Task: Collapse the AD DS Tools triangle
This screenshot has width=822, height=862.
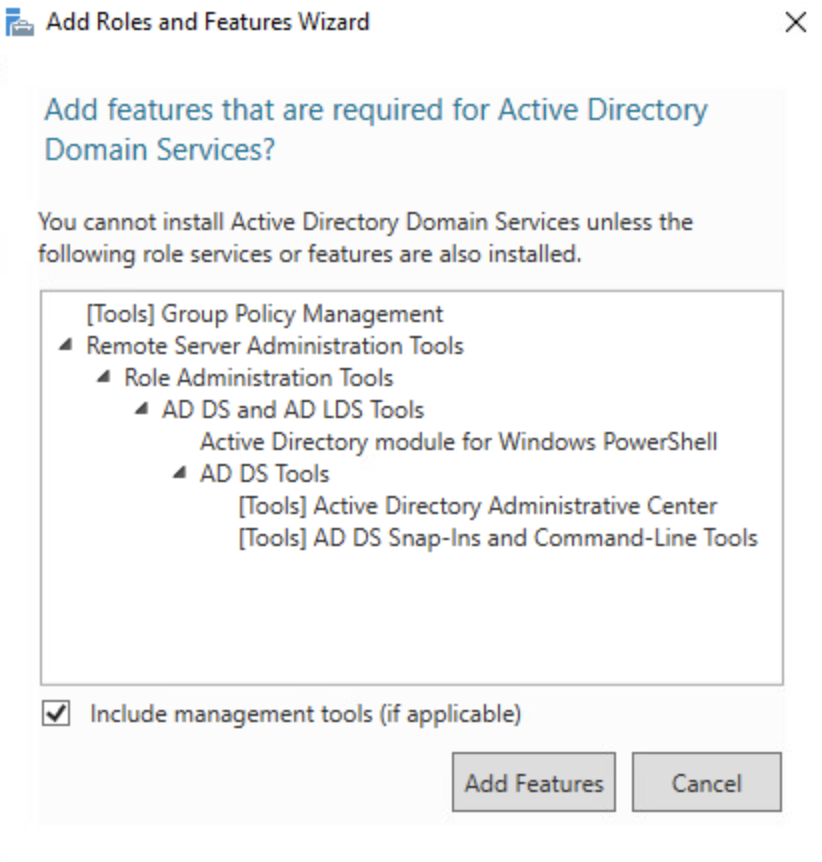Action: click(180, 474)
